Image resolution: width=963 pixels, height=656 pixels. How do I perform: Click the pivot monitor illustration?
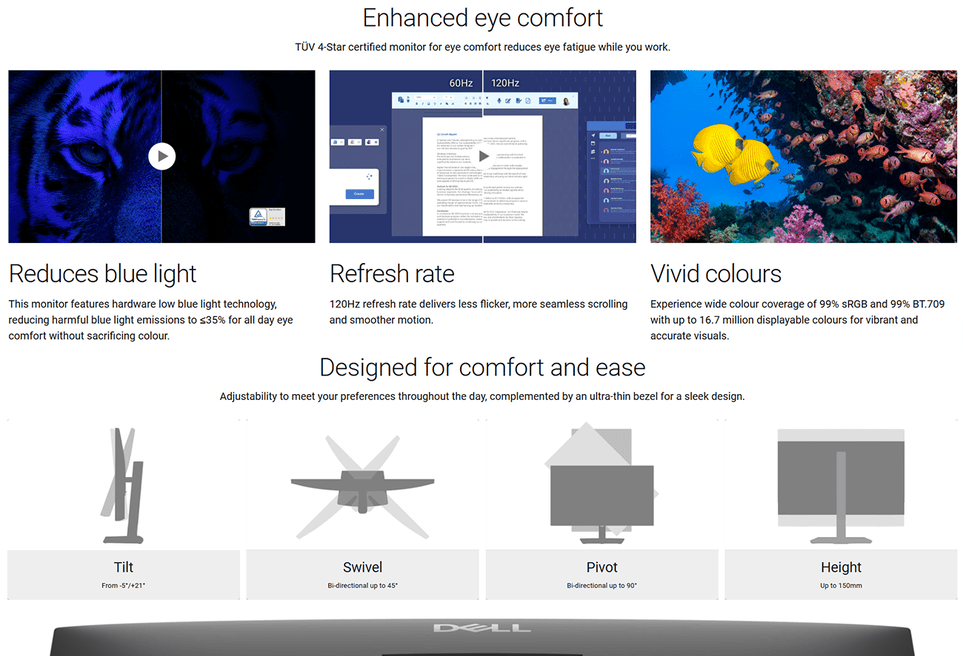tap(602, 483)
